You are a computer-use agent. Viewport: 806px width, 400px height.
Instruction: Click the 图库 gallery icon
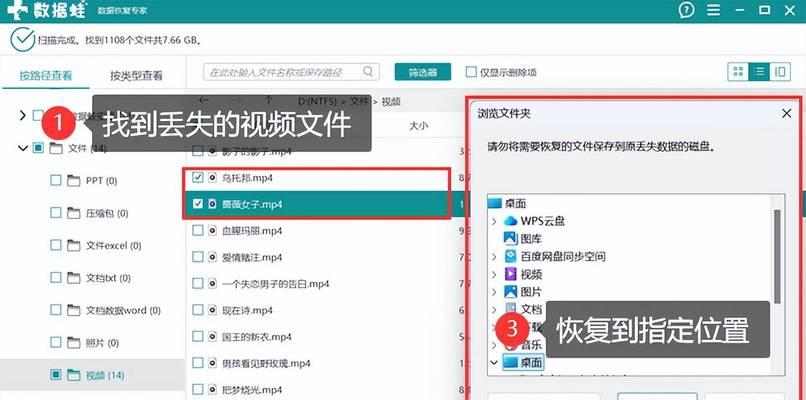pos(510,239)
